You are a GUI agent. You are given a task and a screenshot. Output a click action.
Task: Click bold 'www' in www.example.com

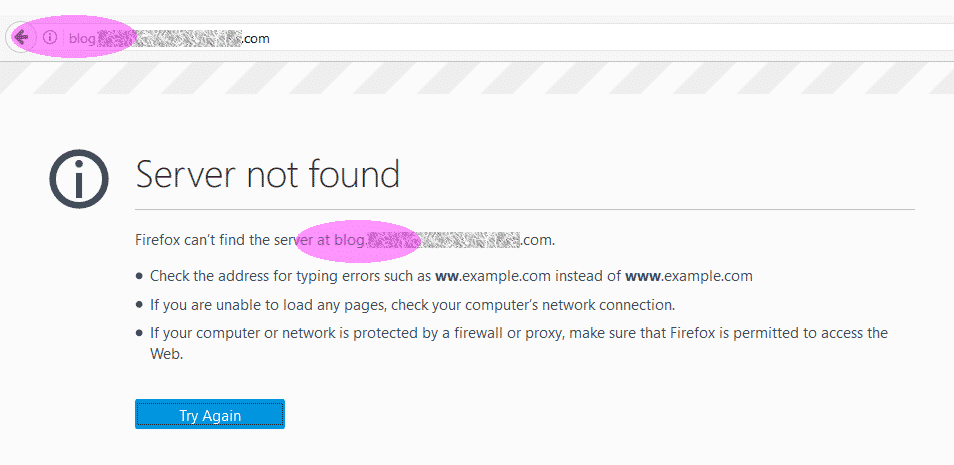[643, 276]
